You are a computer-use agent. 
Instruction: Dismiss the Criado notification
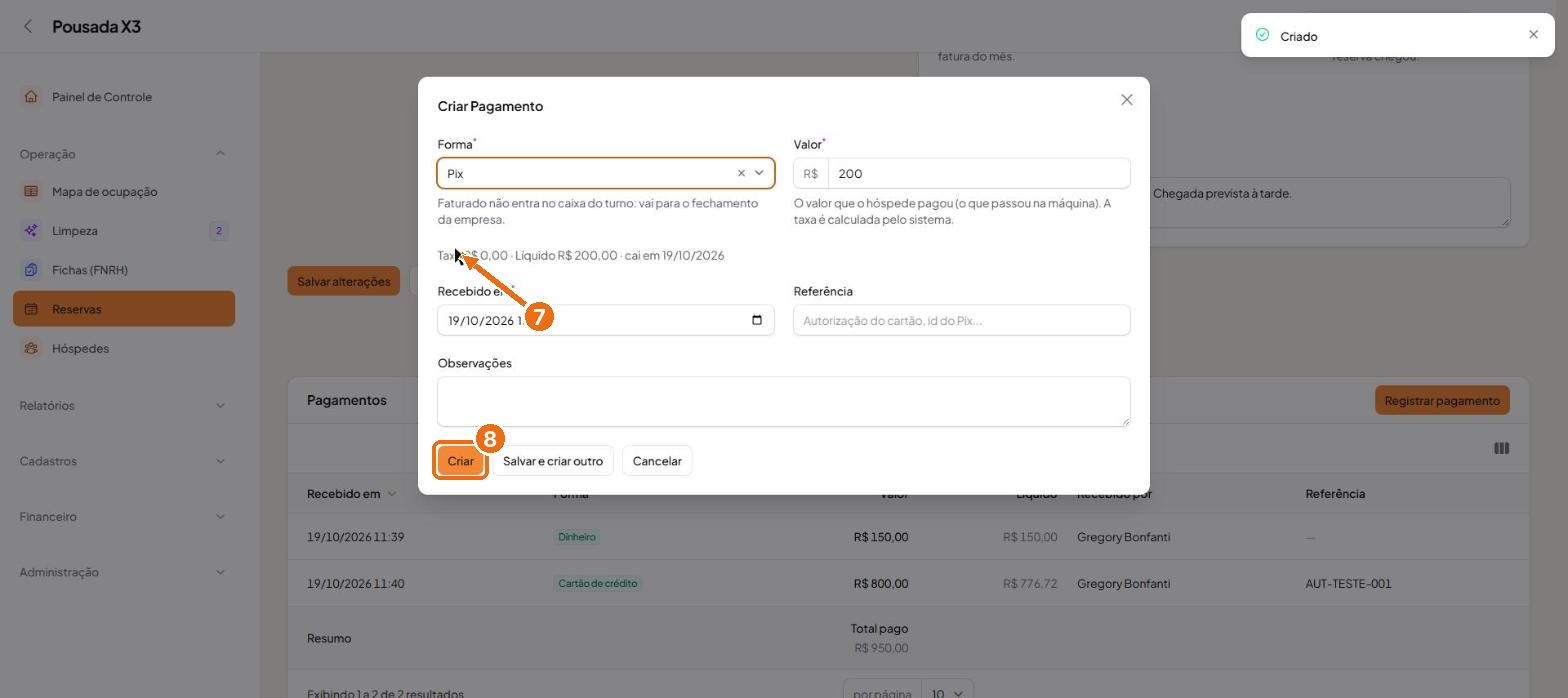1534,35
